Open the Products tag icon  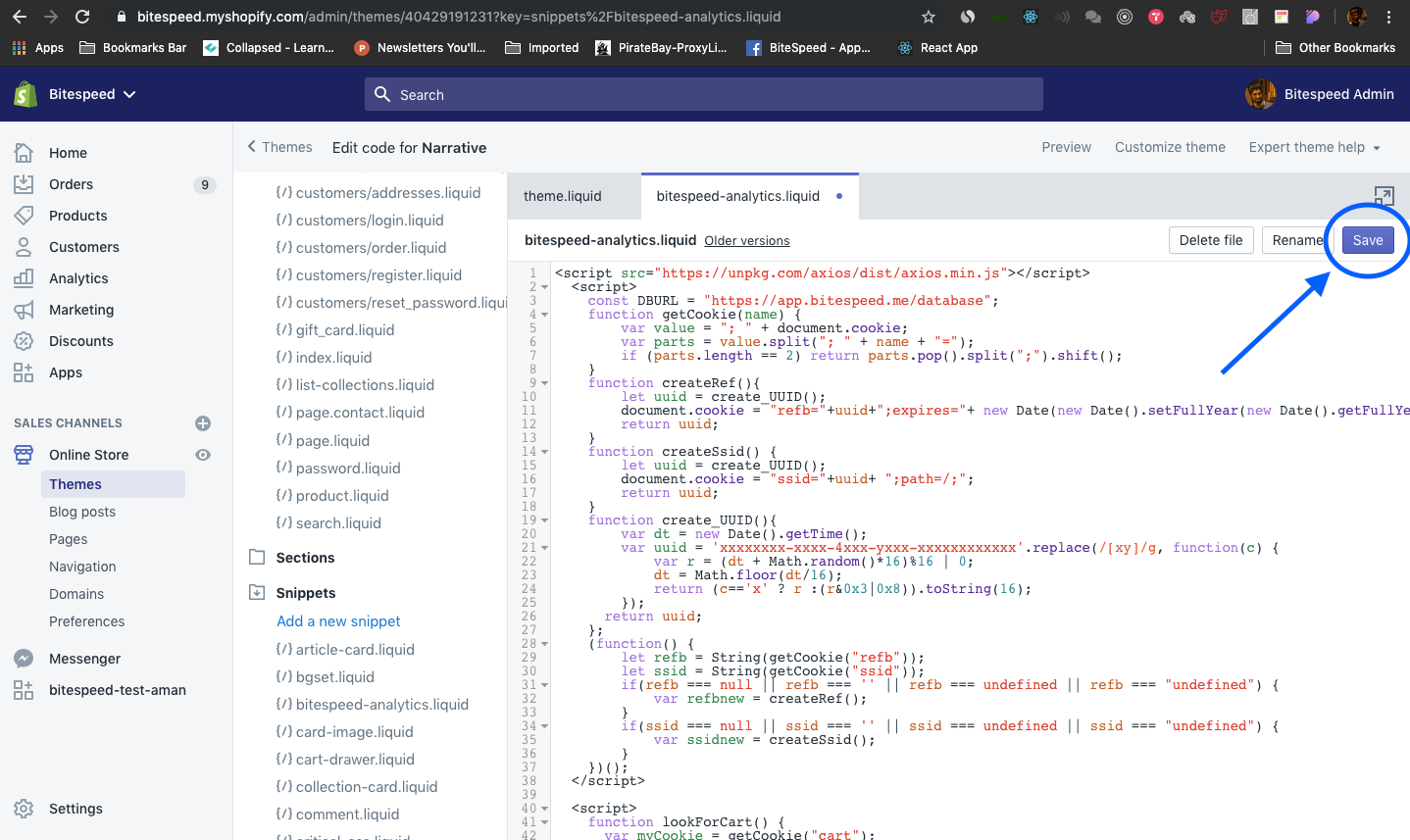tap(24, 216)
